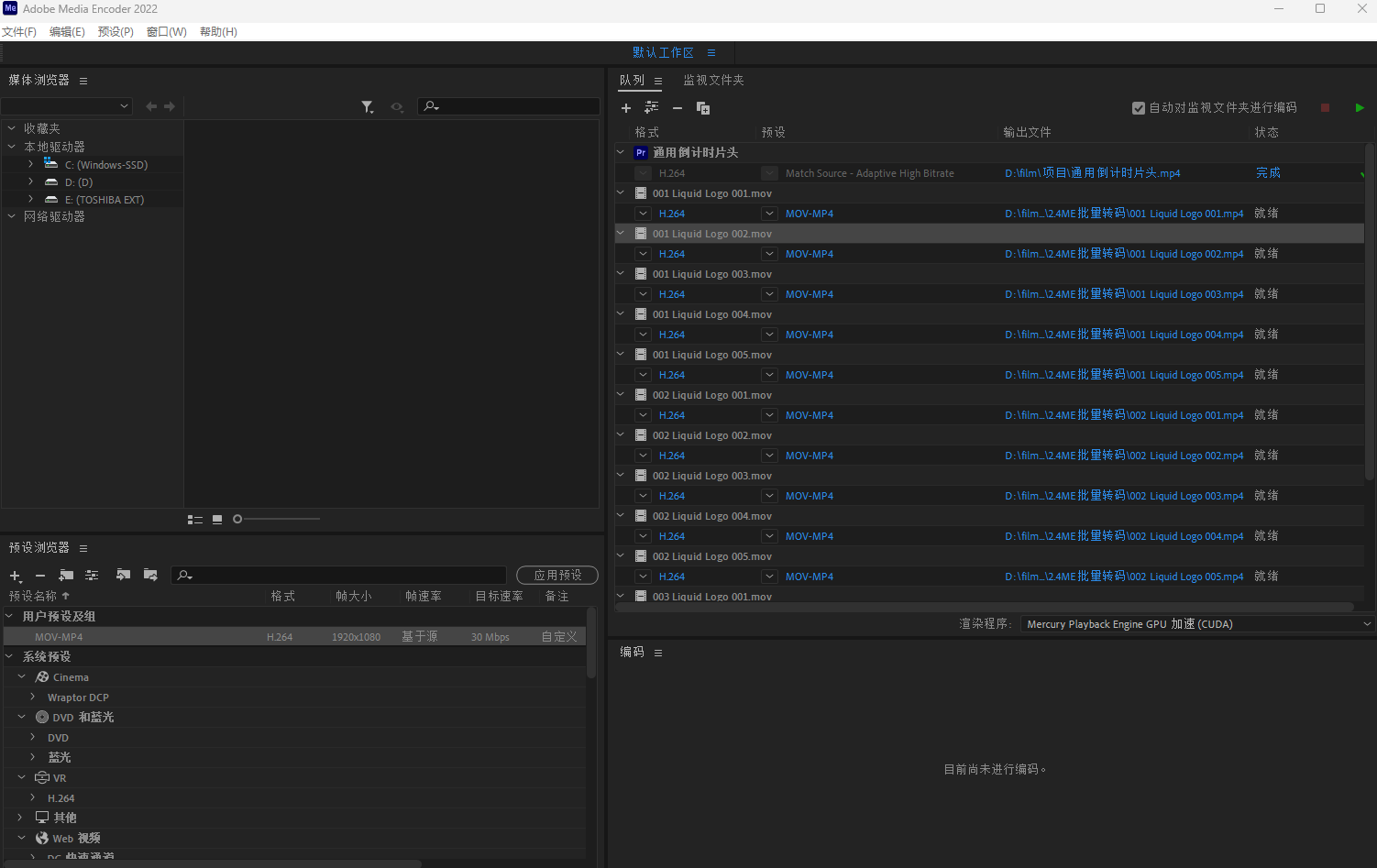Select MOV-MP4 user preset row
This screenshot has width=1377, height=868.
point(293,637)
